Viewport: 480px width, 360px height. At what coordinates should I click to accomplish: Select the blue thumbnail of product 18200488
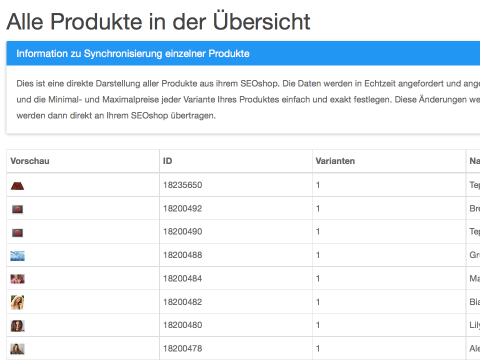pos(17,256)
